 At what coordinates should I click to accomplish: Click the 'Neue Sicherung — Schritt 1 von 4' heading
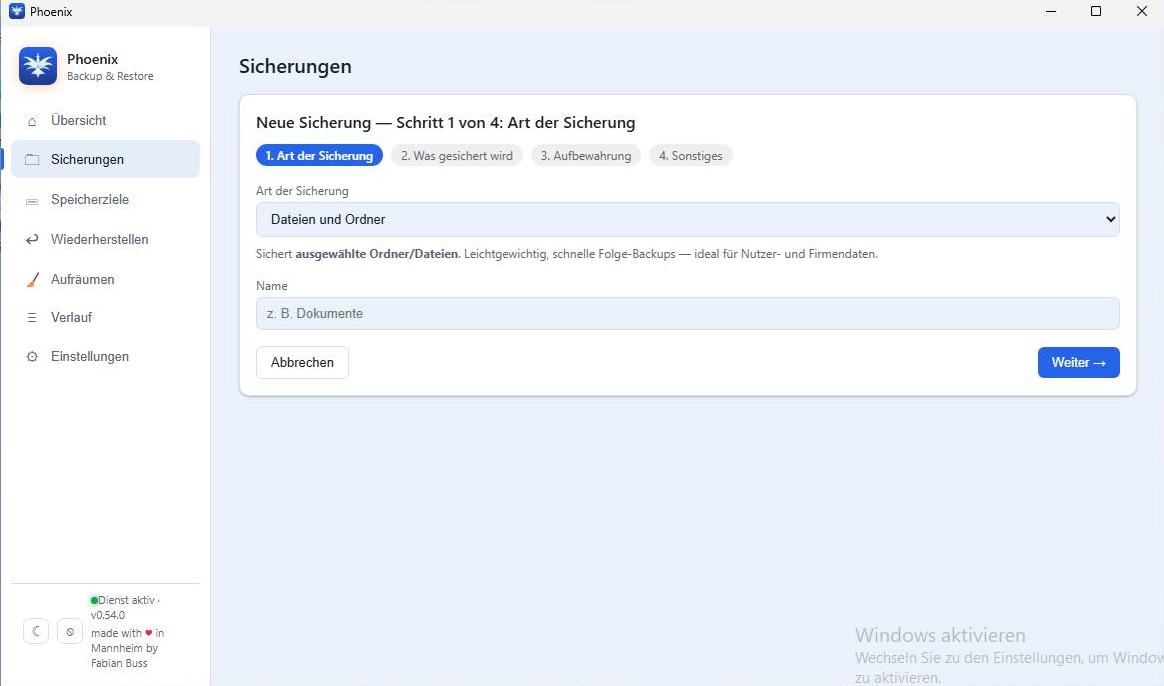(x=445, y=122)
